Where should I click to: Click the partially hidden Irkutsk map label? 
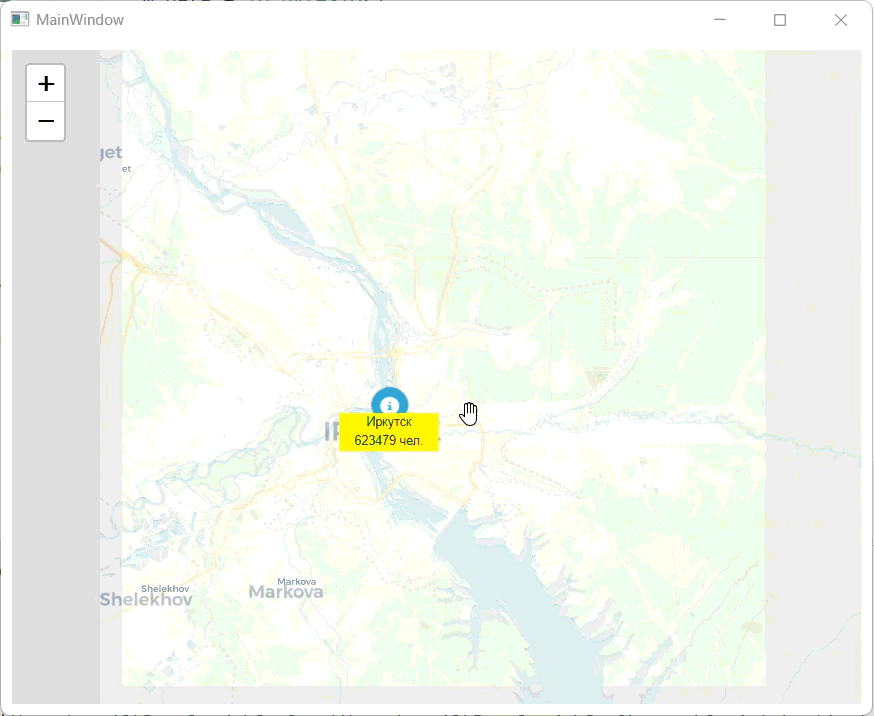[x=330, y=432]
